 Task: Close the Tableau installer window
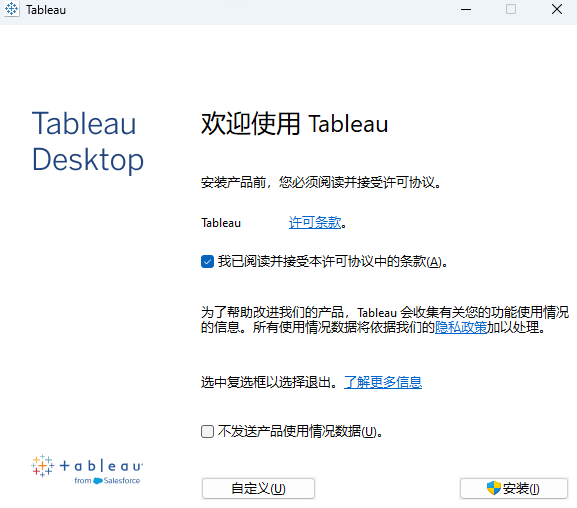(x=557, y=10)
